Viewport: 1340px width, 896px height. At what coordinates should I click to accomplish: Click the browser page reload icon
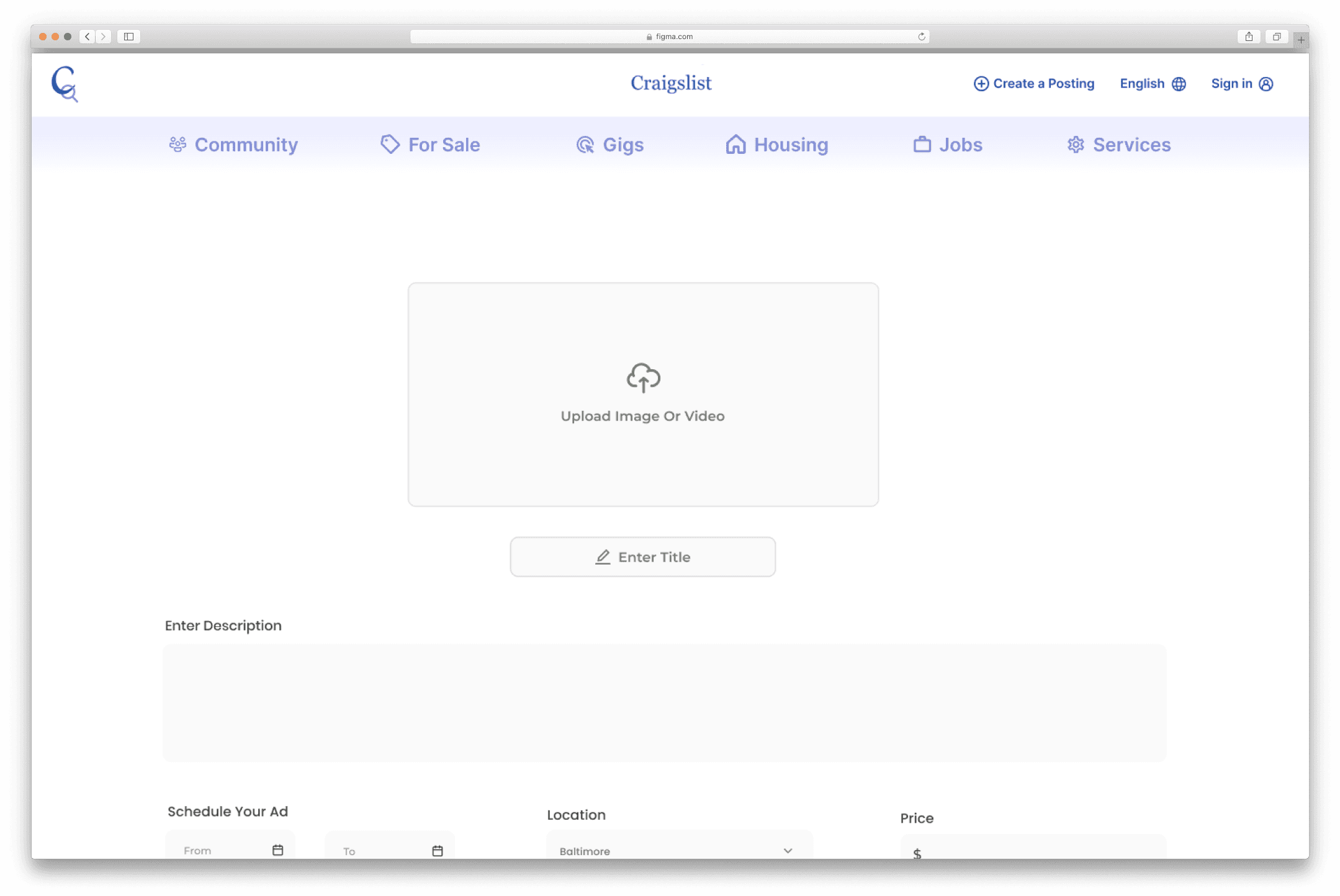coord(922,37)
